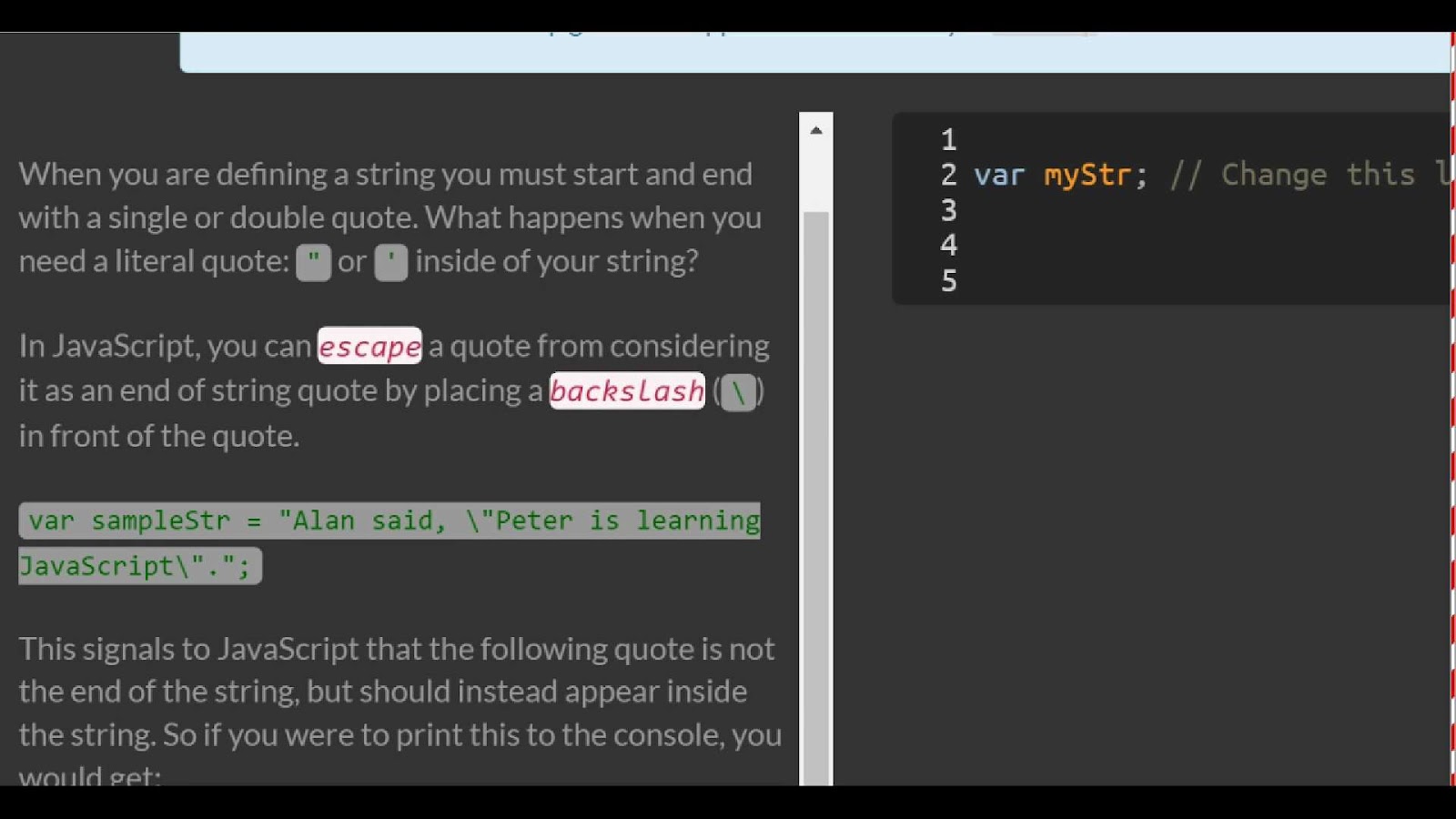Click the myStr variable name

tap(1086, 175)
